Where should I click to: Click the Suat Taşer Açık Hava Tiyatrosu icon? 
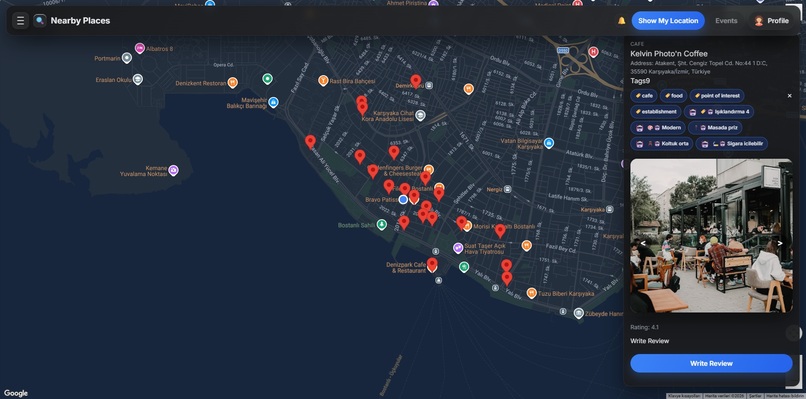[x=458, y=248]
